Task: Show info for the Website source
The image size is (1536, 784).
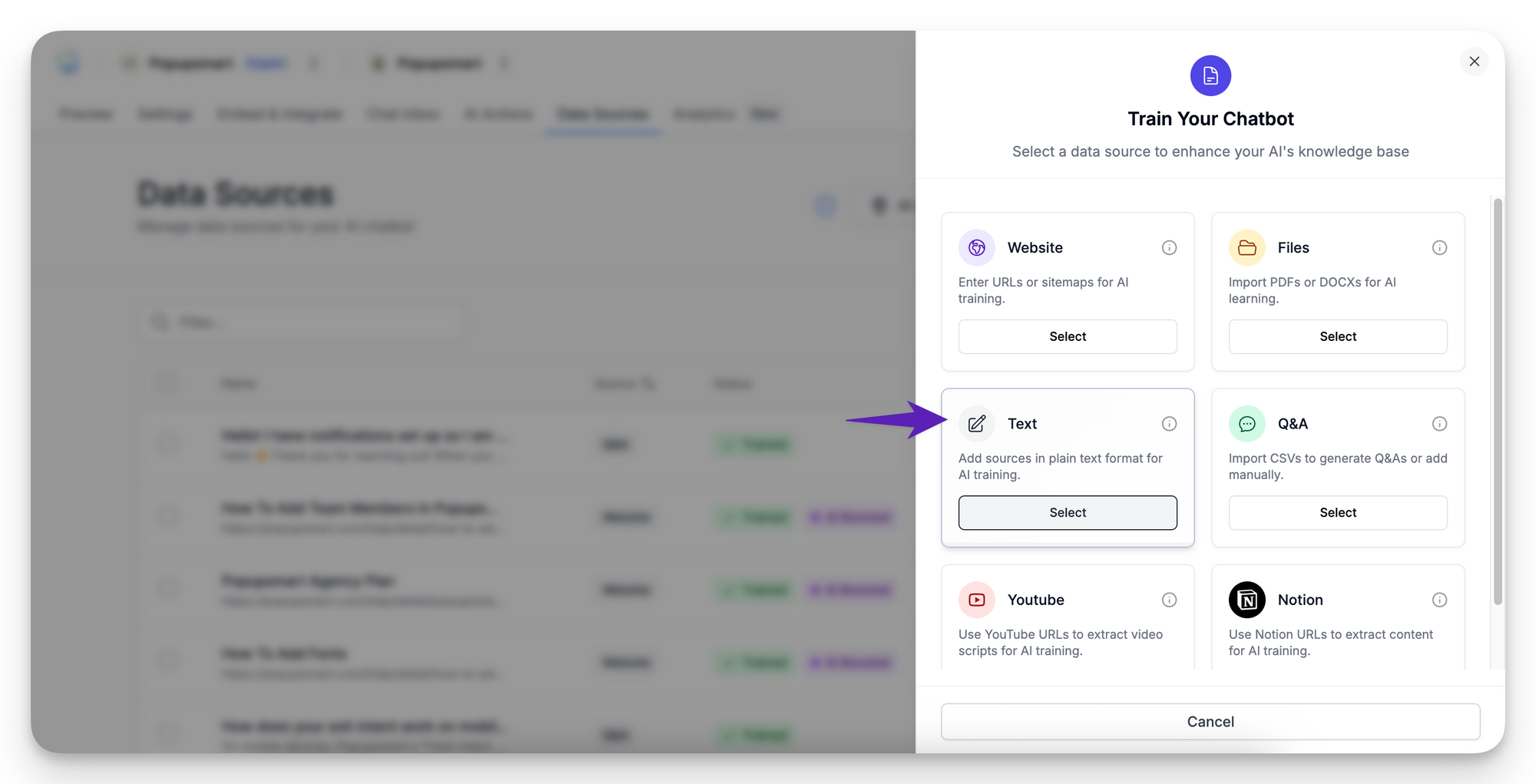Action: 1169,247
